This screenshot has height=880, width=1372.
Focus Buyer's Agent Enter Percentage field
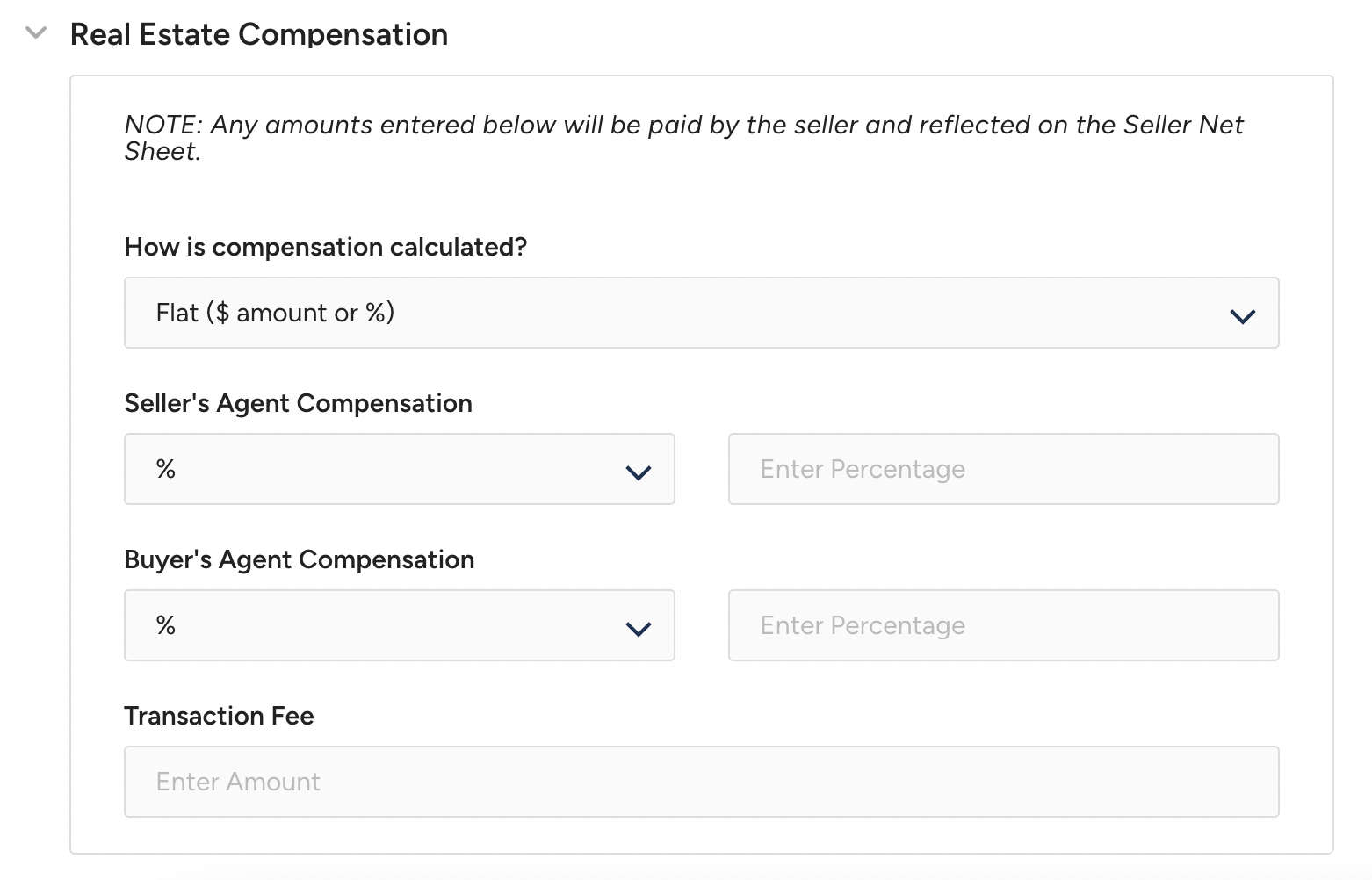[1003, 625]
